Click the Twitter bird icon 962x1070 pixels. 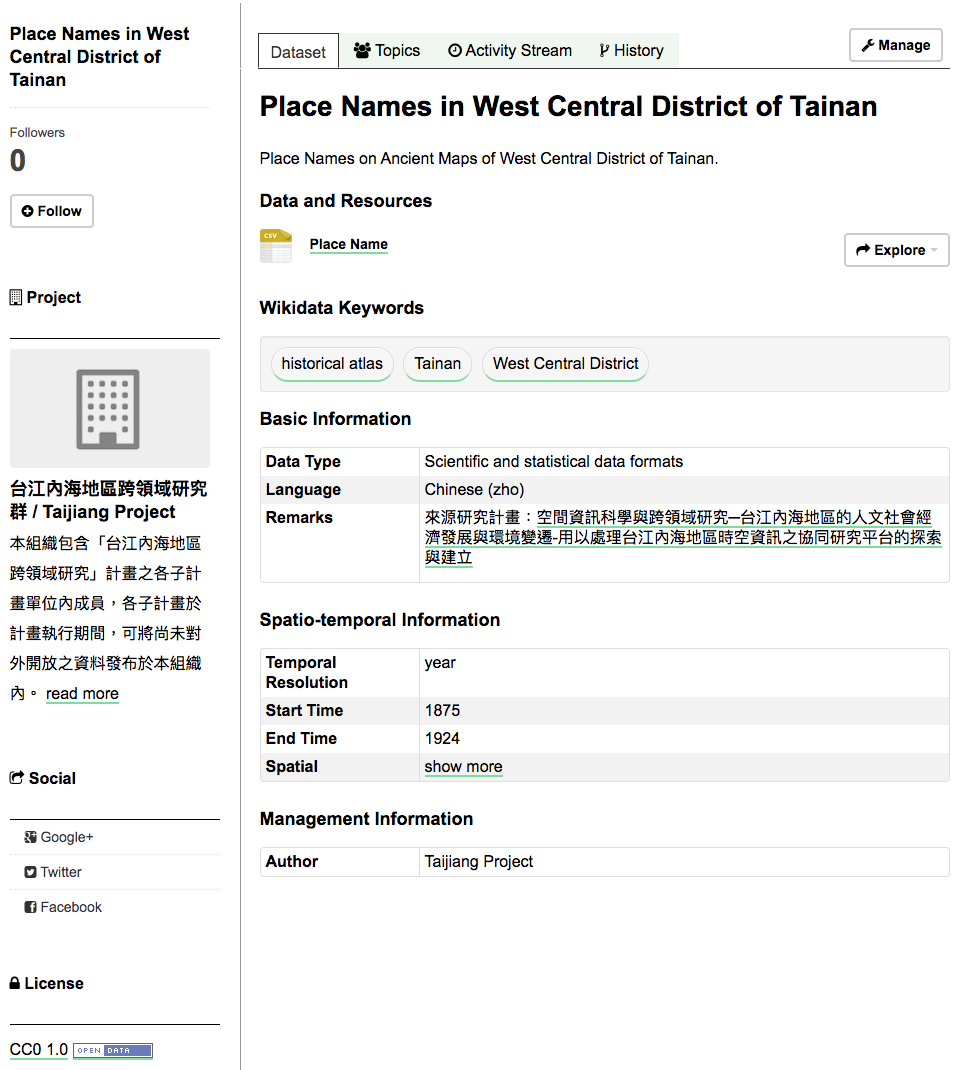click(31, 872)
